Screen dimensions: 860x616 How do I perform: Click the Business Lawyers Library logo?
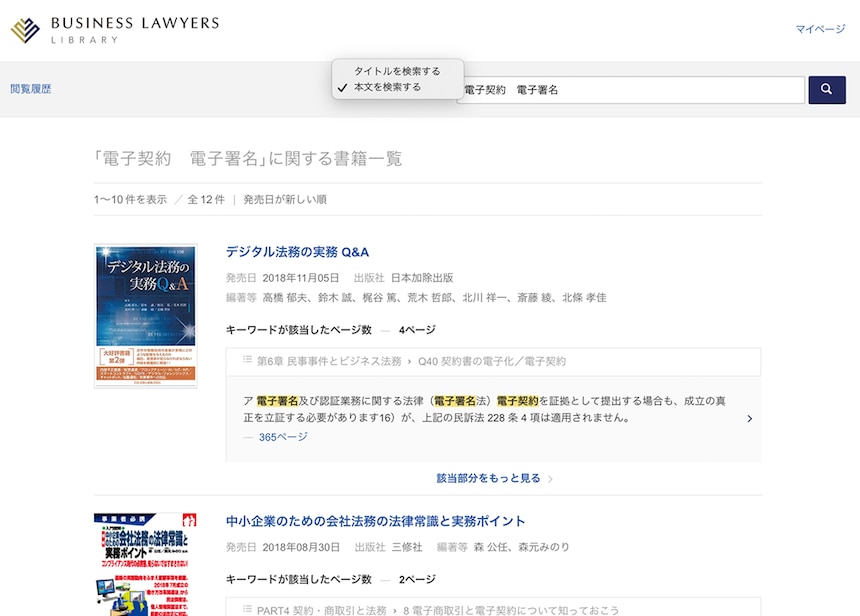[115, 30]
